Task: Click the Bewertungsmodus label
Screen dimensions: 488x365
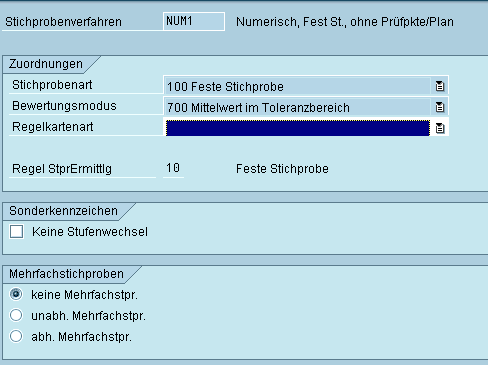Action: (x=64, y=106)
